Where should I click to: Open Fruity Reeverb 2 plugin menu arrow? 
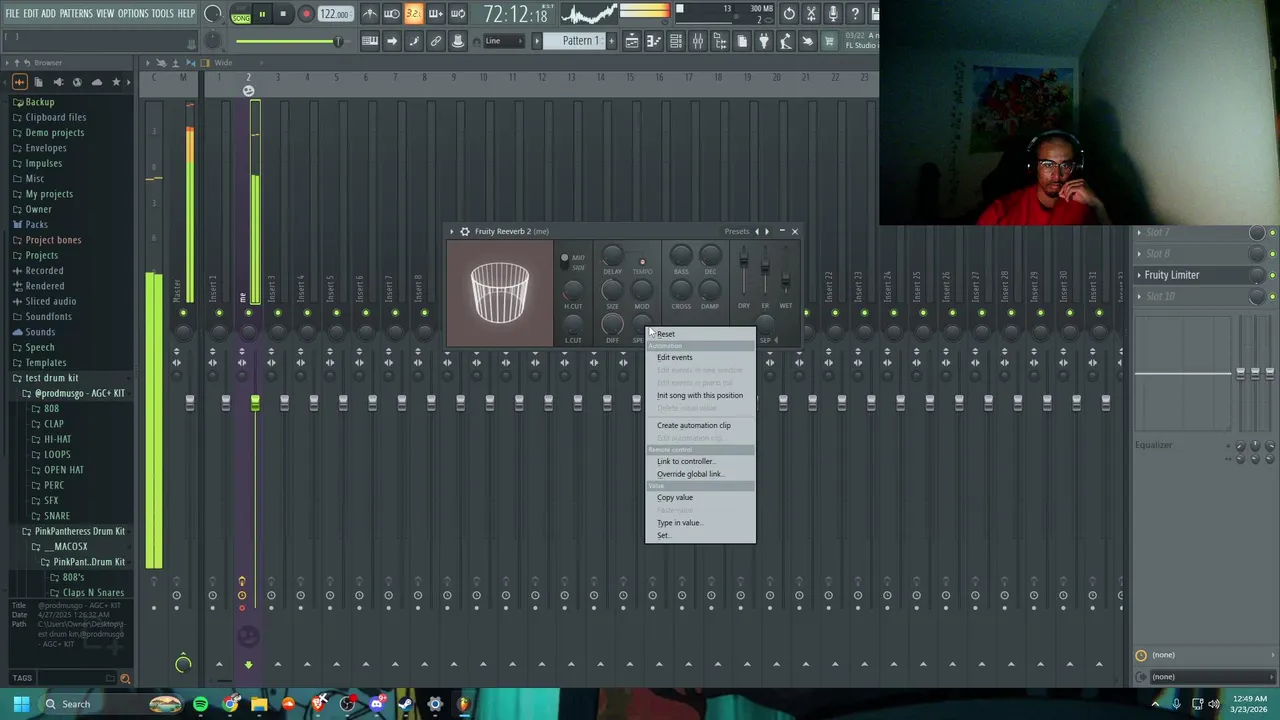click(452, 231)
